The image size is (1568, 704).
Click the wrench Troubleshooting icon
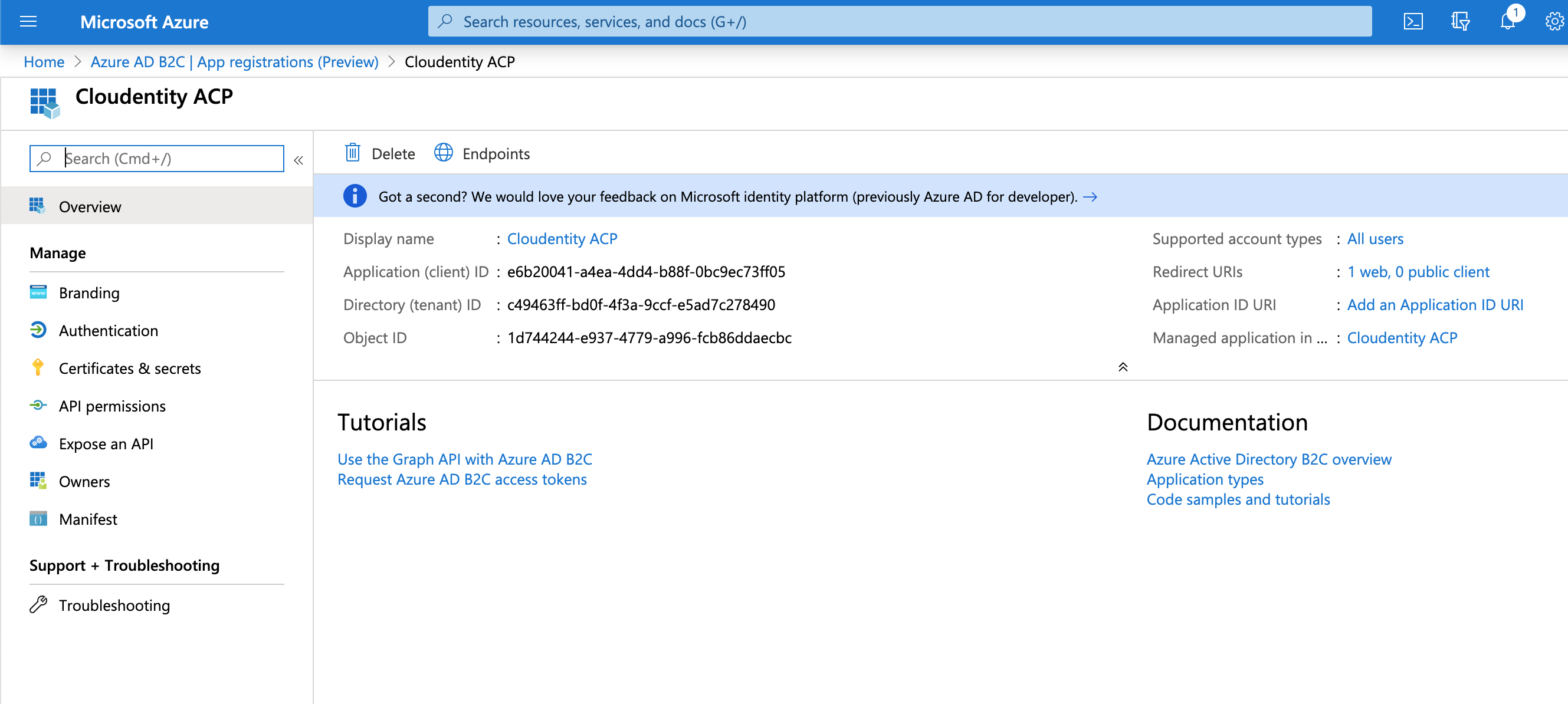coord(38,605)
